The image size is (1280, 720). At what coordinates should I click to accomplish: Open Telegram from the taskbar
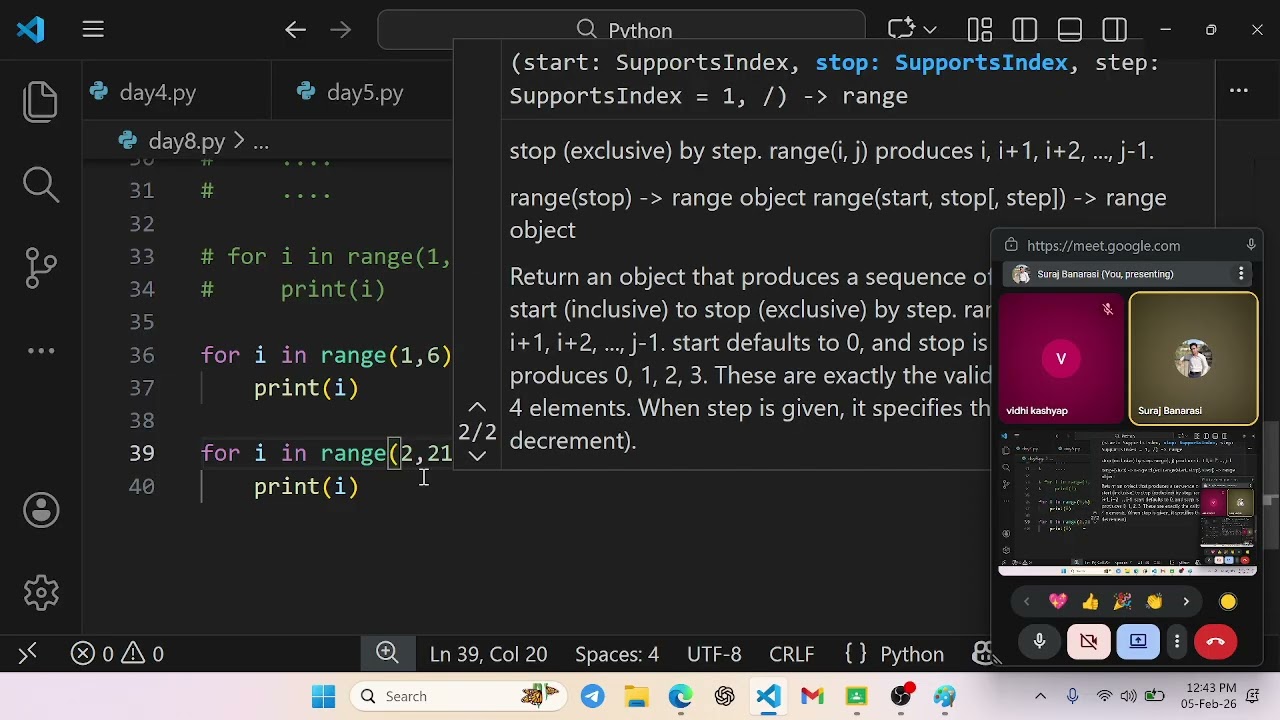(592, 696)
